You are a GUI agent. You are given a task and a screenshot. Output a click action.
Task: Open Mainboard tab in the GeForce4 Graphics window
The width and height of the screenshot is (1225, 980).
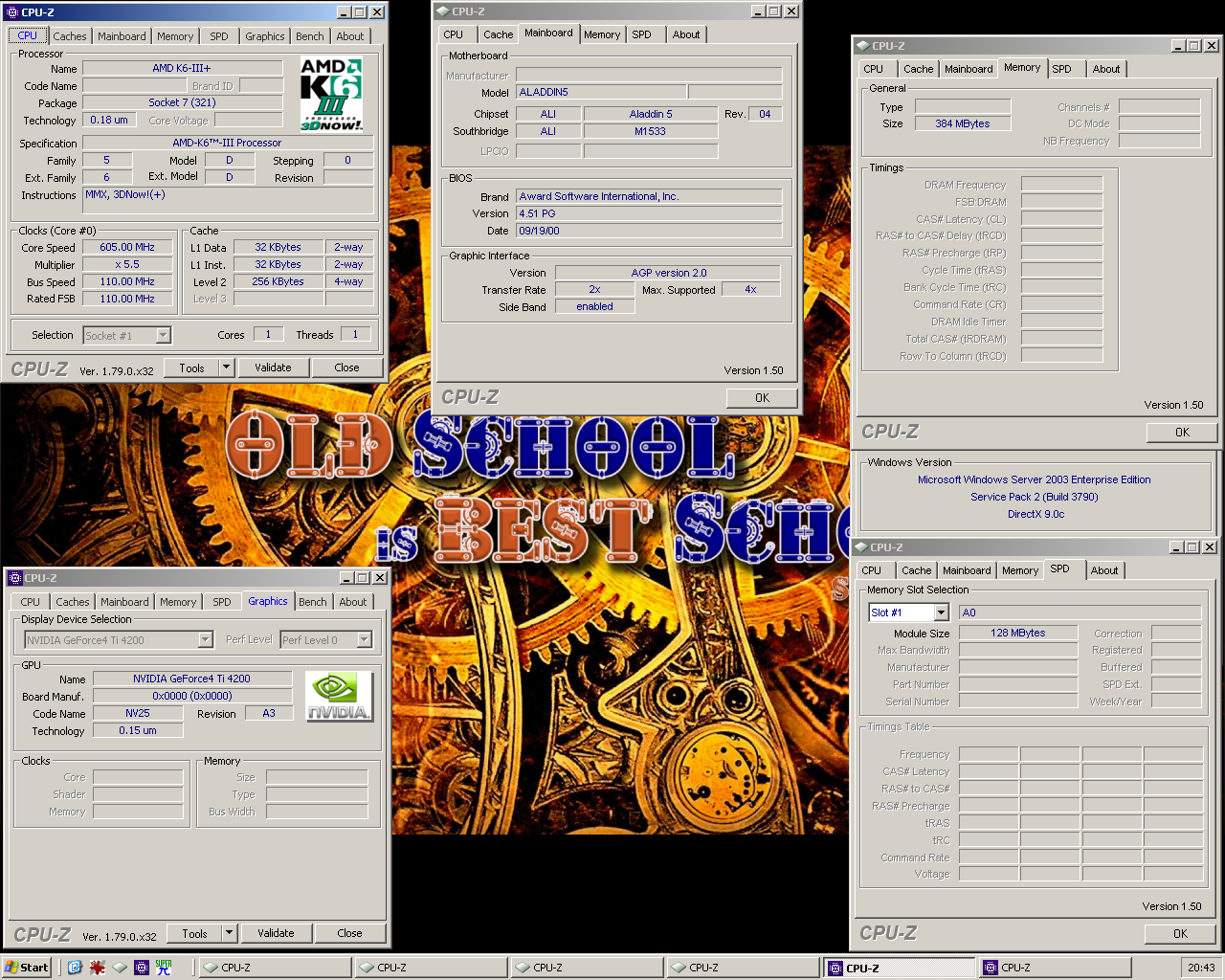(124, 602)
